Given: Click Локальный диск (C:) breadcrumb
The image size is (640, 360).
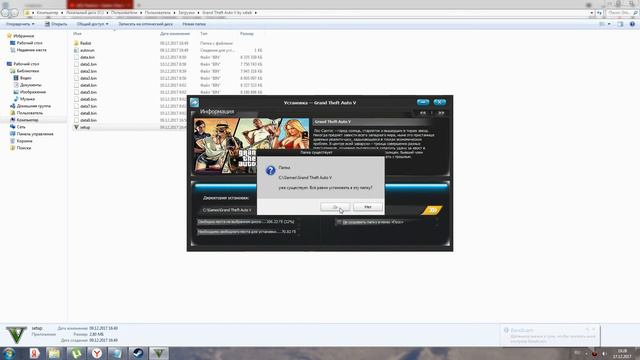Looking at the screenshot, I should point(85,13).
